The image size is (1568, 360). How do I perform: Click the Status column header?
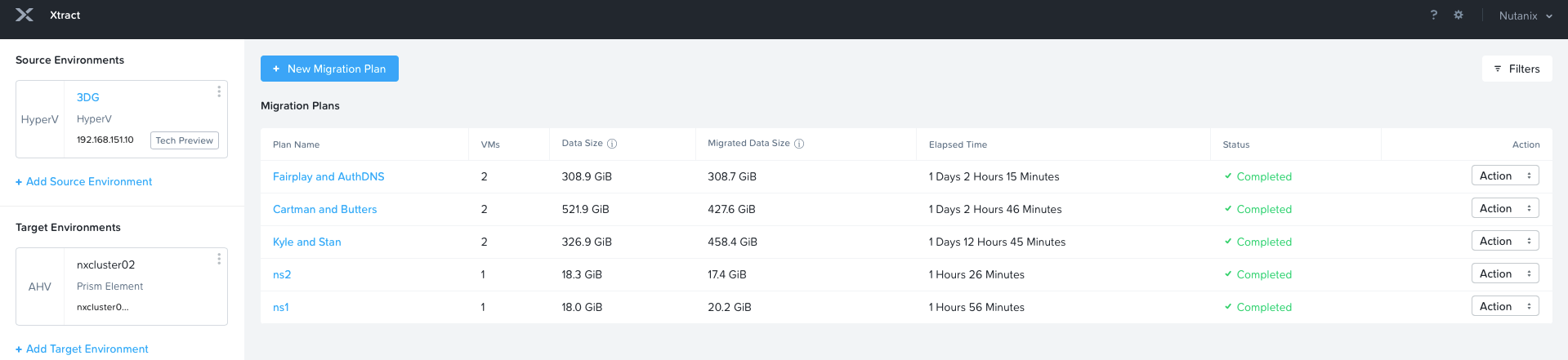[1235, 144]
